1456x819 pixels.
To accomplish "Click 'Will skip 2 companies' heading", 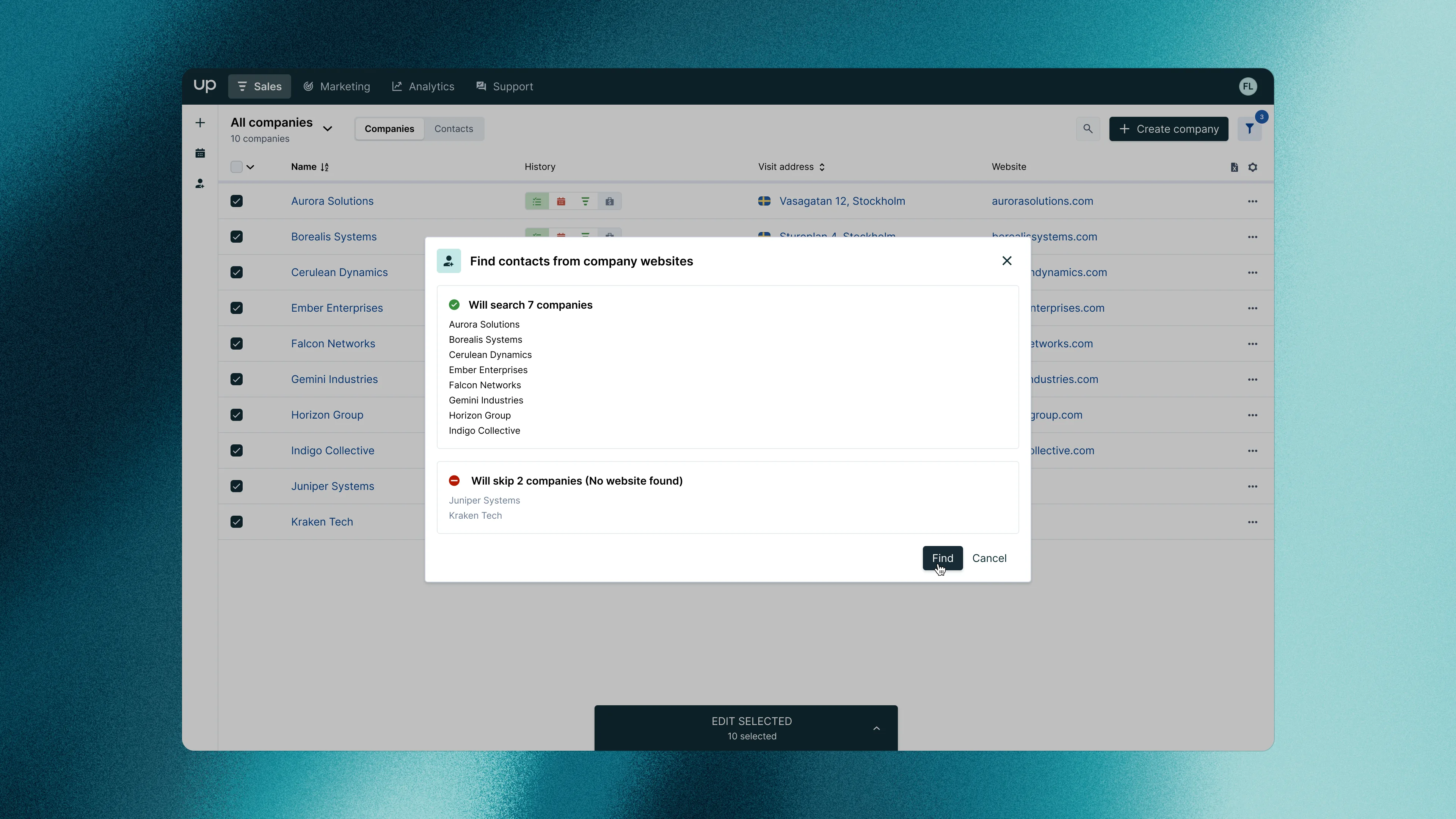I will coord(576,480).
